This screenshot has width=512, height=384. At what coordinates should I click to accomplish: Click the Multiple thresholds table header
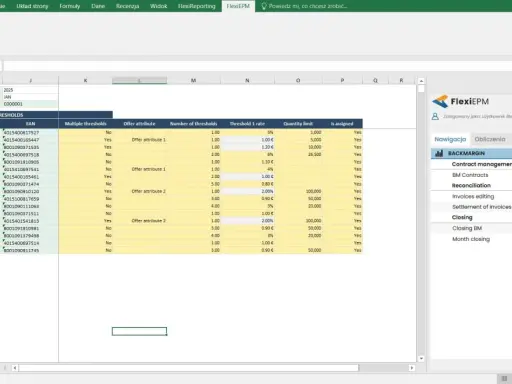[85, 124]
